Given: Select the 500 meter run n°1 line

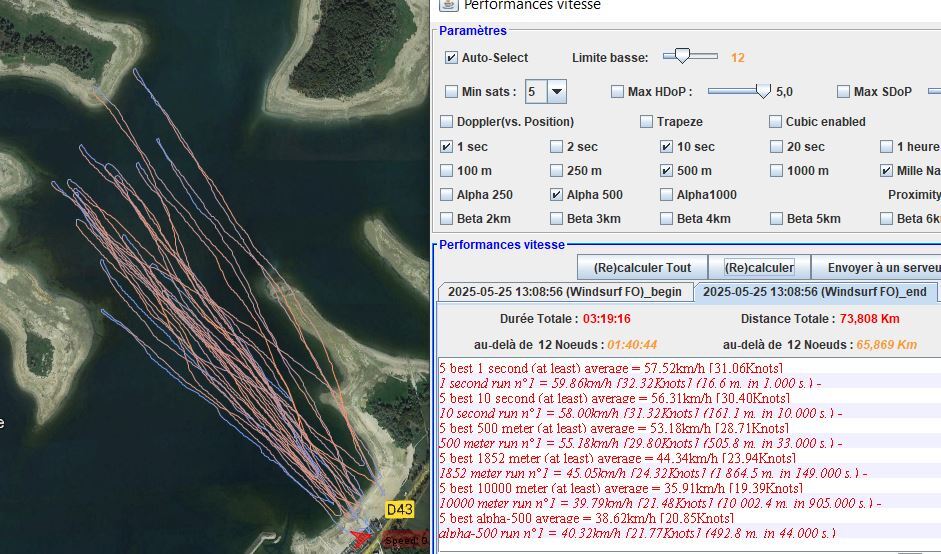Looking at the screenshot, I should click(690, 443).
